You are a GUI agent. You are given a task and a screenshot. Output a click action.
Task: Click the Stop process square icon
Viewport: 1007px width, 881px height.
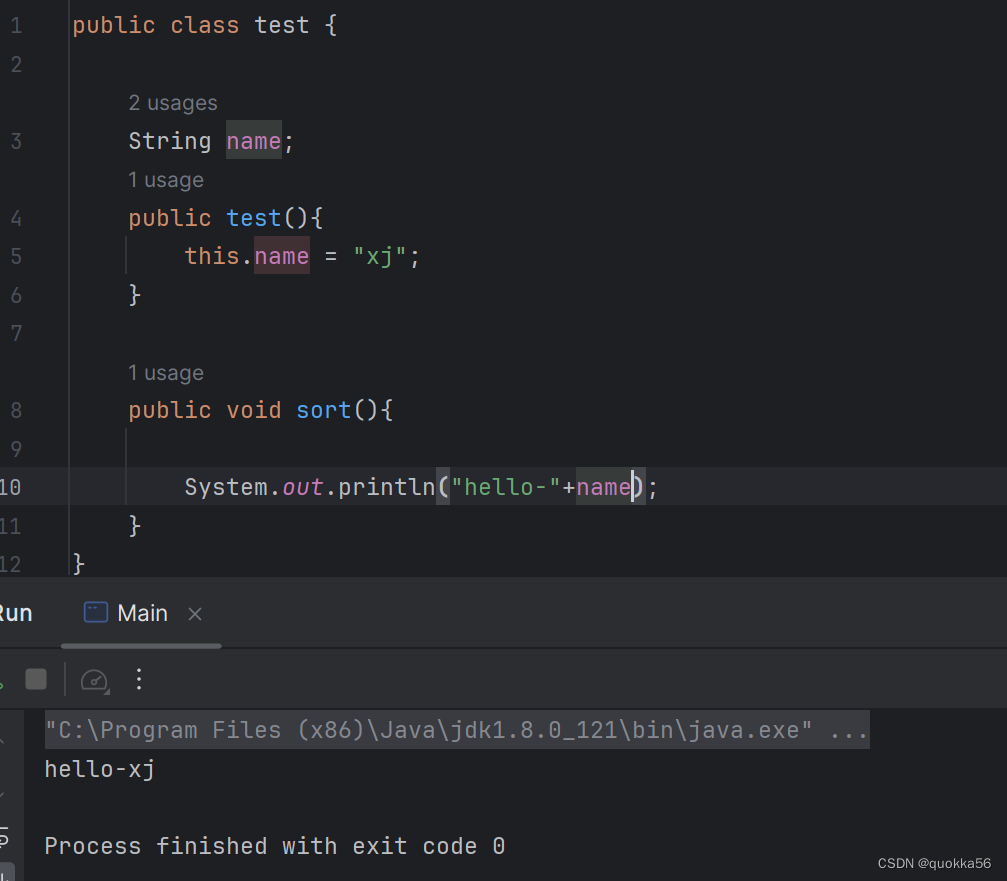pos(36,679)
